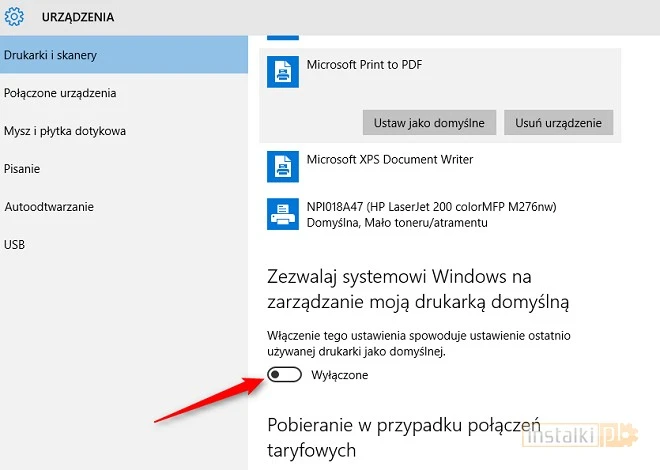660x470 pixels.
Task: Click the Microsoft Print to PDF name
Action: point(364,64)
